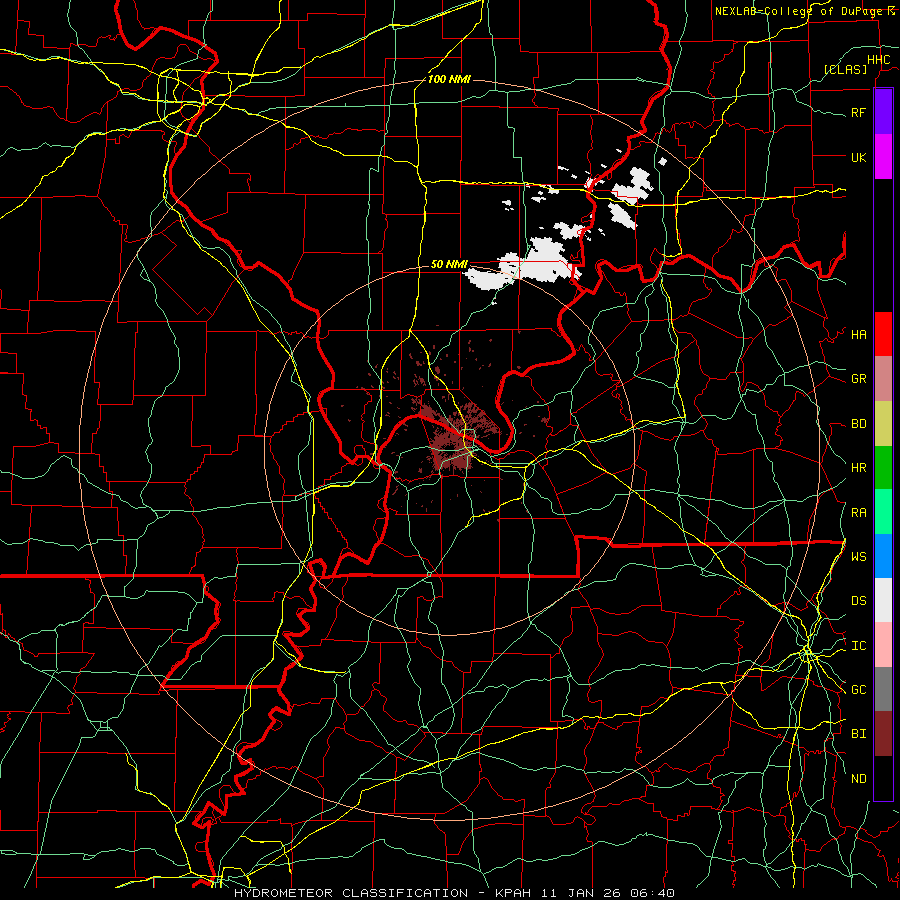This screenshot has width=900, height=900.
Task: Select the gray GC legend swatch
Action: click(883, 689)
